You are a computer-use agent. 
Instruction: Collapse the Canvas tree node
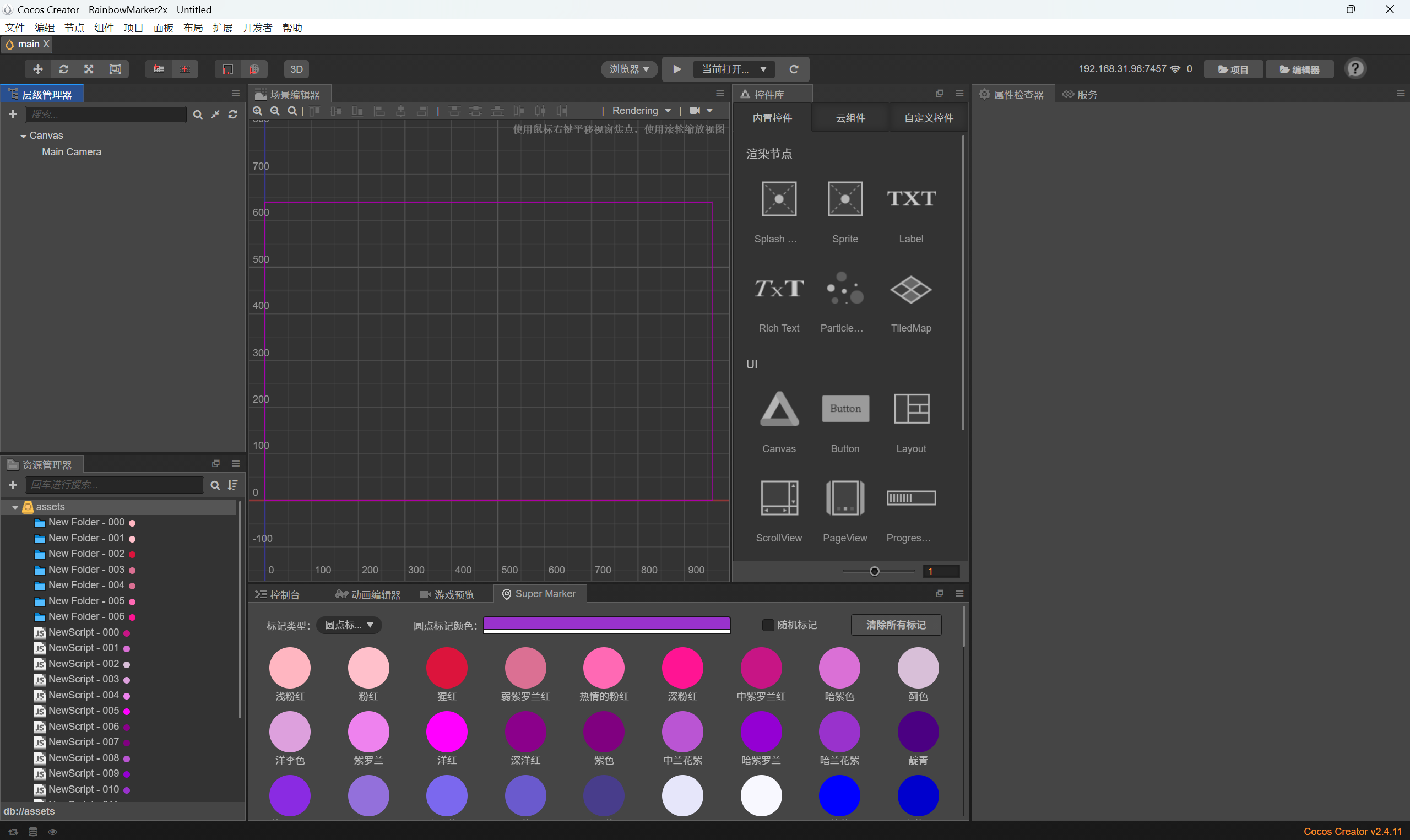pos(23,136)
